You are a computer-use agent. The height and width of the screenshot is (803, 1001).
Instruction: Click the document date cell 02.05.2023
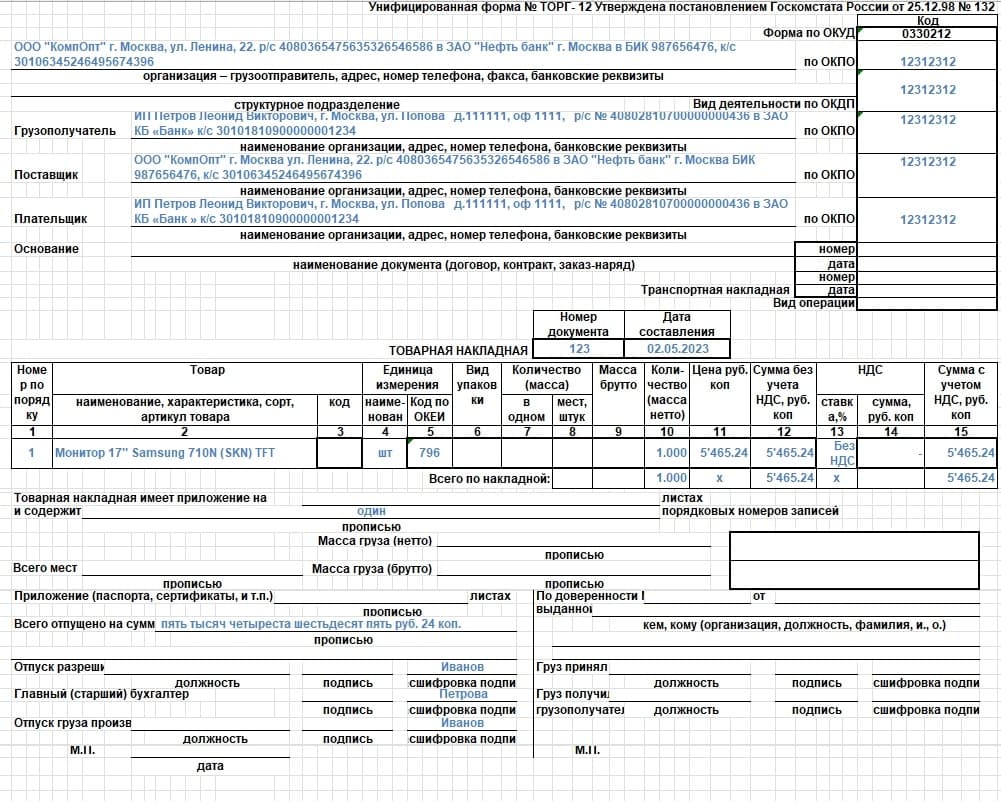(677, 349)
